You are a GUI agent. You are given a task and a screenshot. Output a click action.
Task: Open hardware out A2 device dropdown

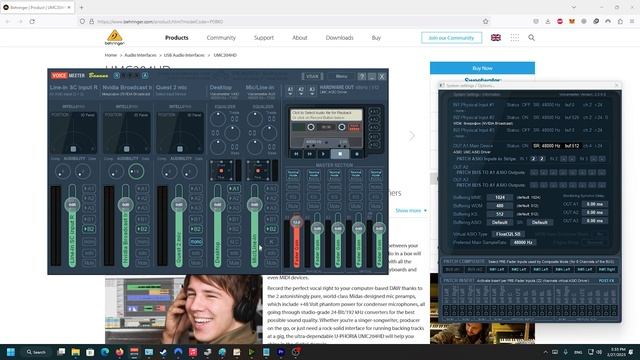(x=301, y=91)
